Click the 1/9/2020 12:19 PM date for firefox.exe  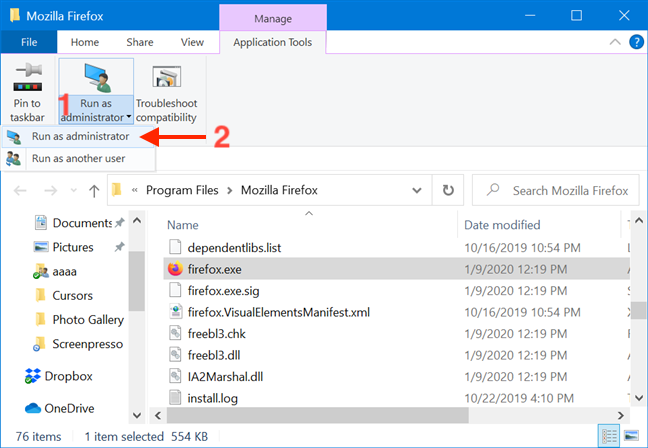(x=516, y=269)
